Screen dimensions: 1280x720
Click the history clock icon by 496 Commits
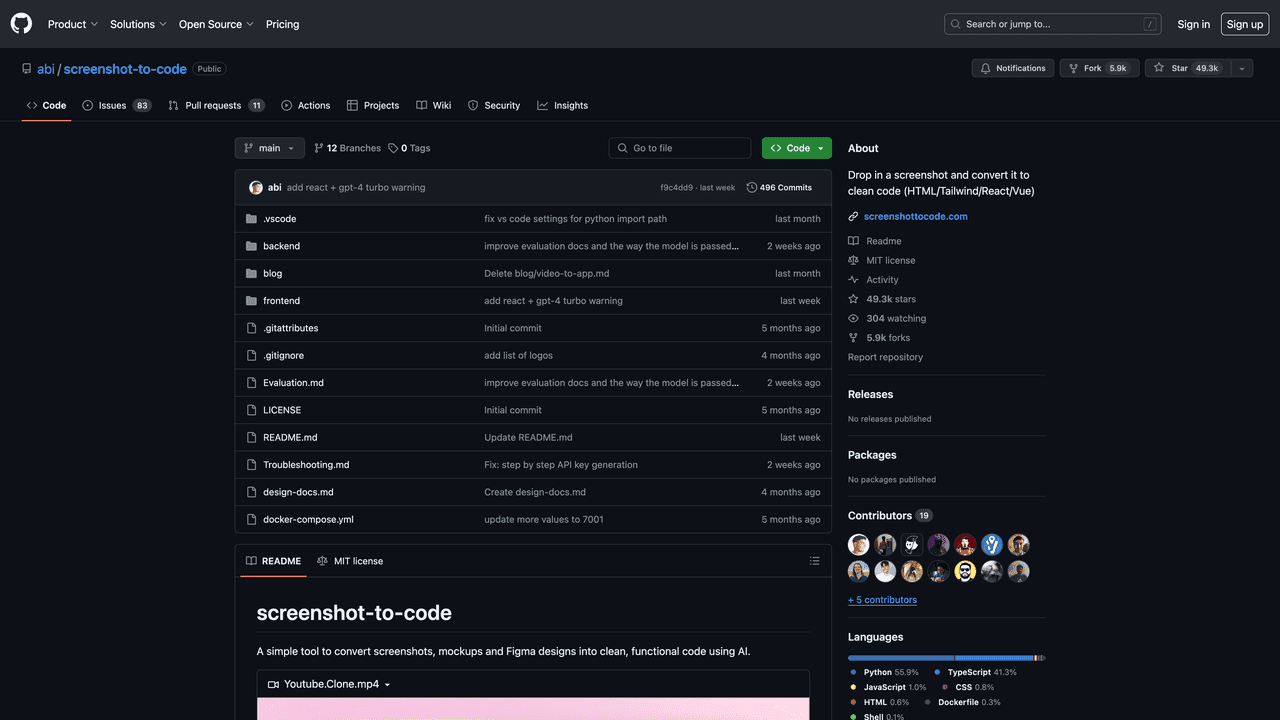[x=752, y=188]
